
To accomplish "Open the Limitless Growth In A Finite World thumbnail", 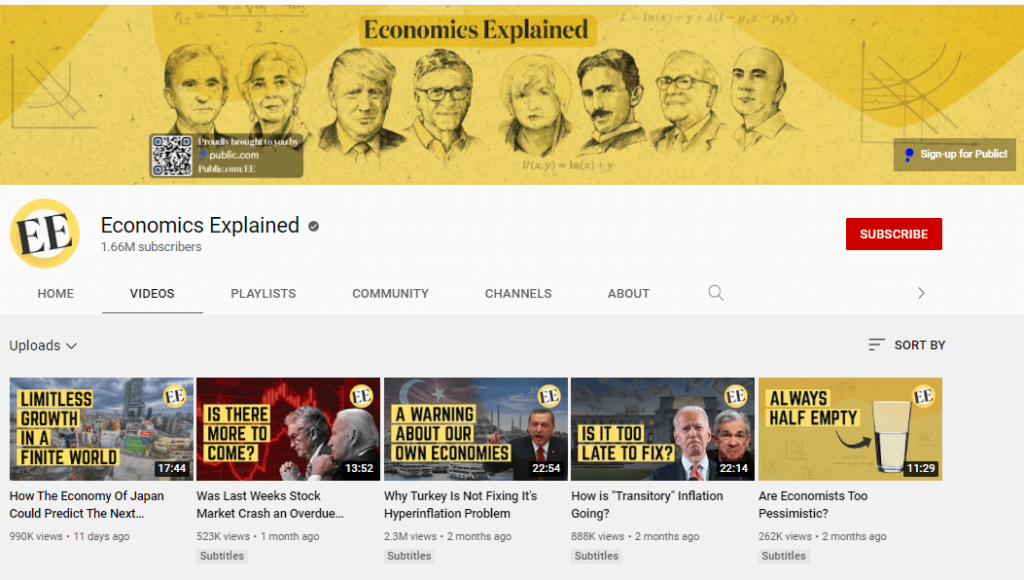I will point(101,429).
